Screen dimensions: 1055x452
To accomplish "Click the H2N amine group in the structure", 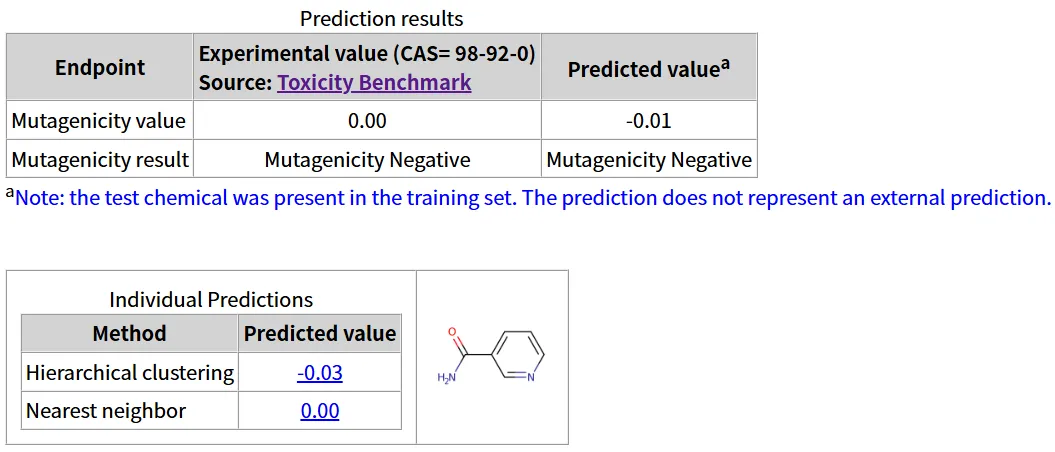I will (x=446, y=377).
